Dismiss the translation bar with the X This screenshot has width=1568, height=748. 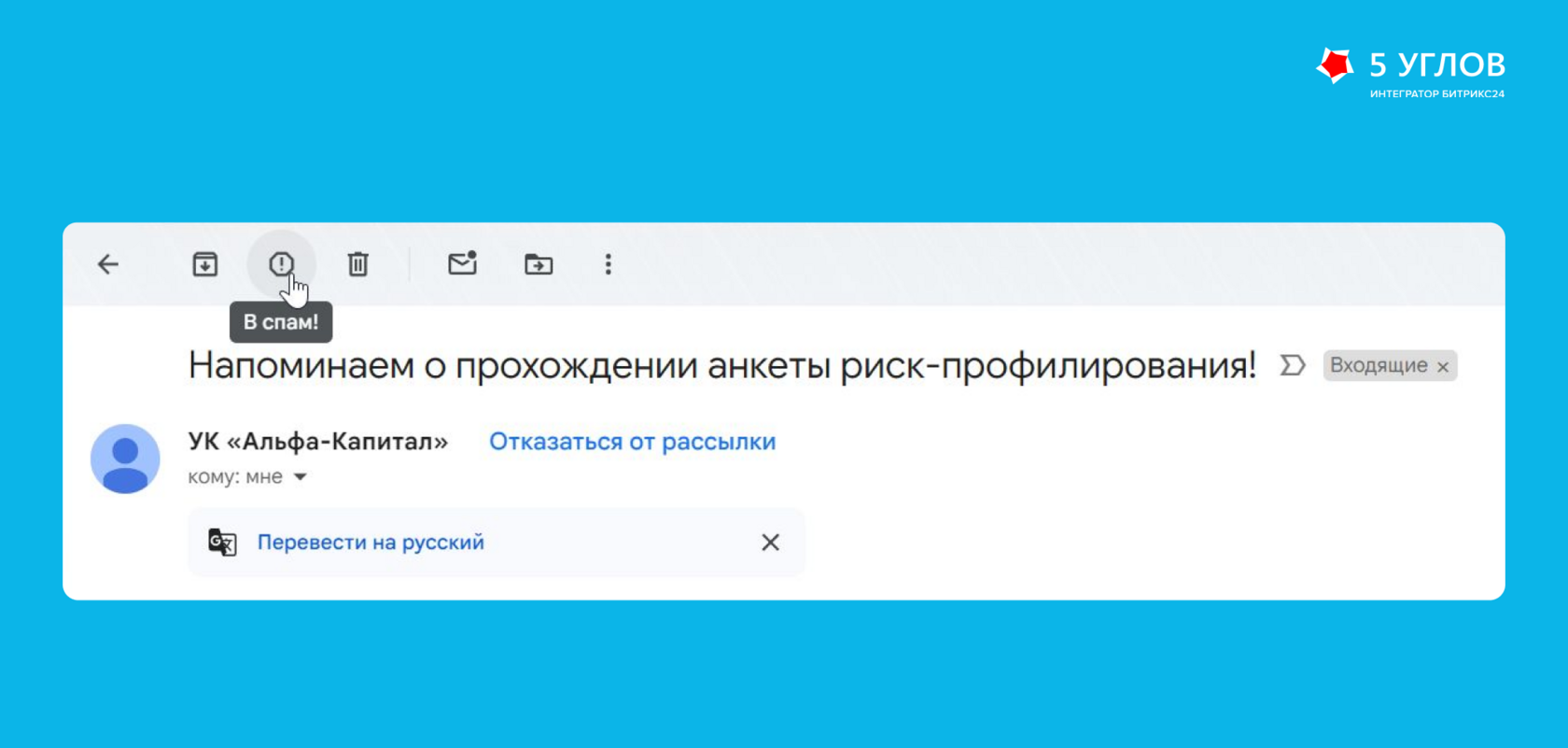(x=770, y=543)
